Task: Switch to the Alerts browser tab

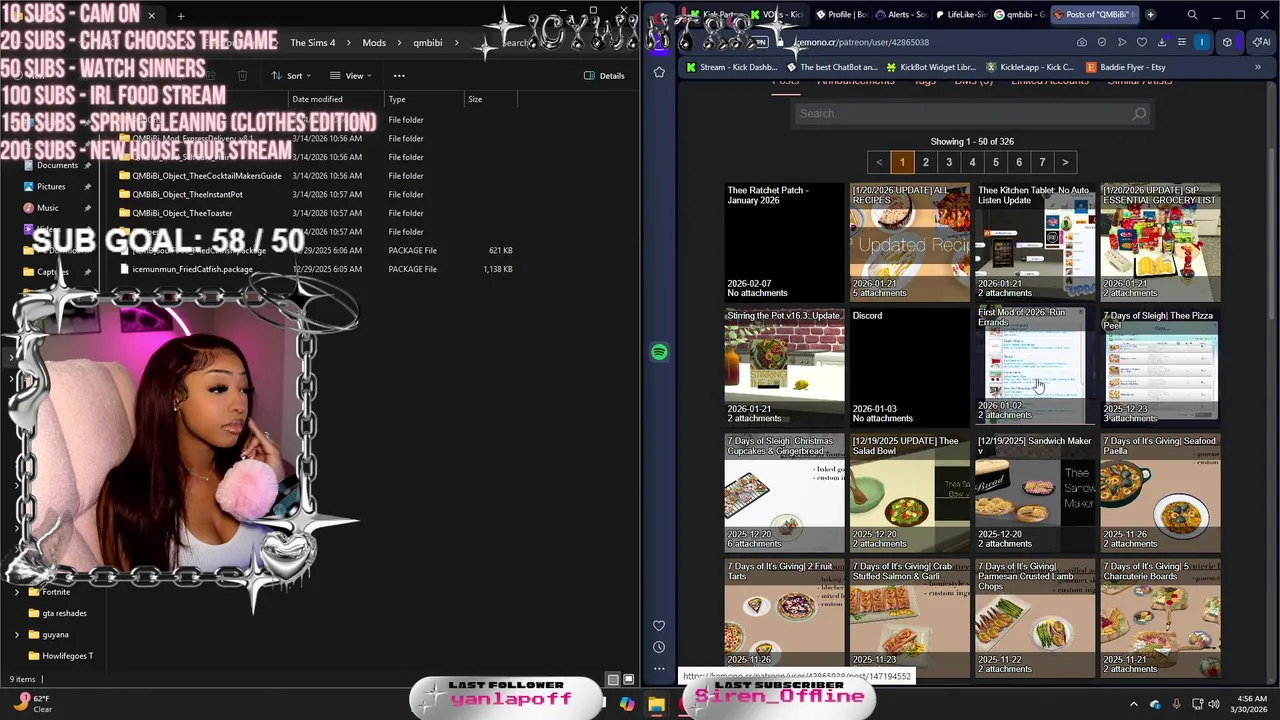Action: pos(900,15)
